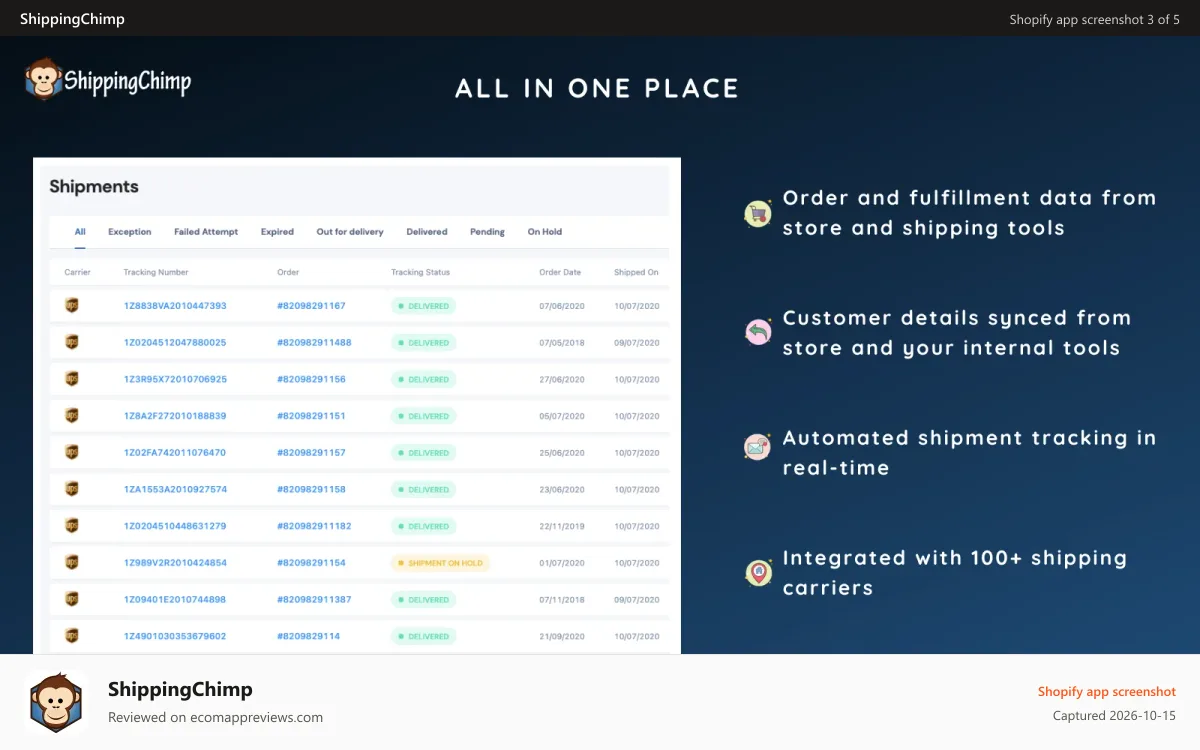The image size is (1200, 750).
Task: Show the Out for delivery tab
Action: [x=350, y=232]
